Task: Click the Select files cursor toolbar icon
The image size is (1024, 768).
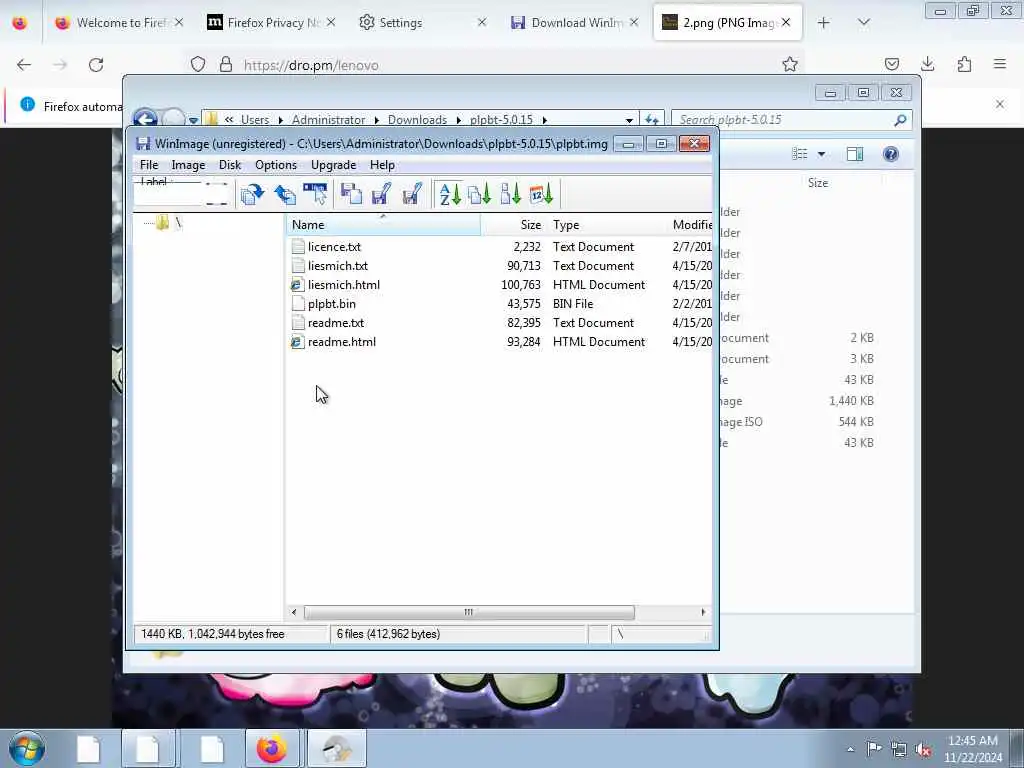Action: click(315, 195)
